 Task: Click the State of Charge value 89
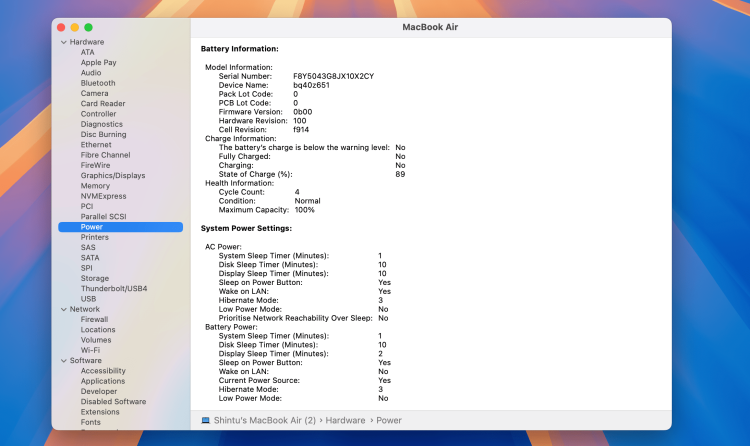click(400, 175)
